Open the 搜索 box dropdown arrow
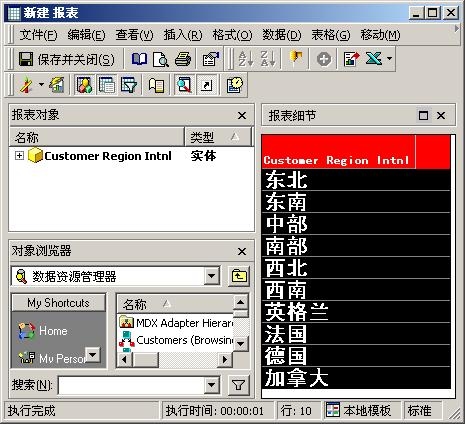 point(211,385)
